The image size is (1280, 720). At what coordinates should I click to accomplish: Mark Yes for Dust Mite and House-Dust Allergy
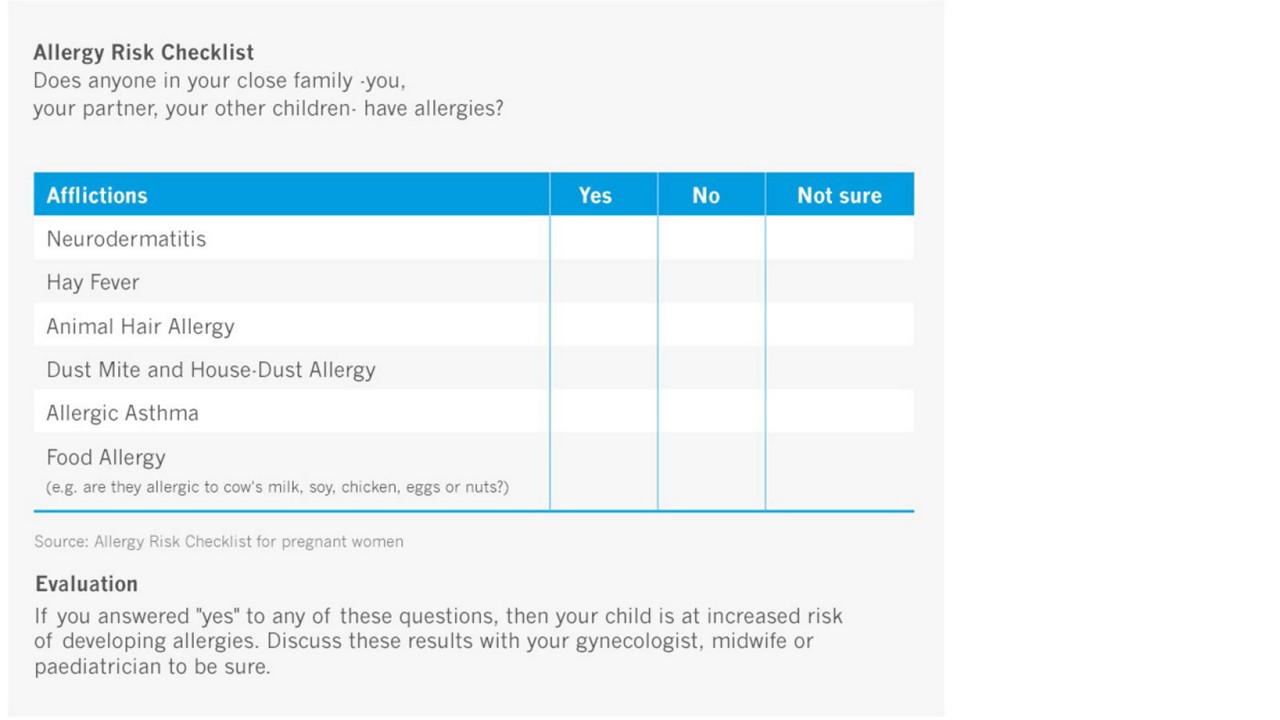pos(604,368)
